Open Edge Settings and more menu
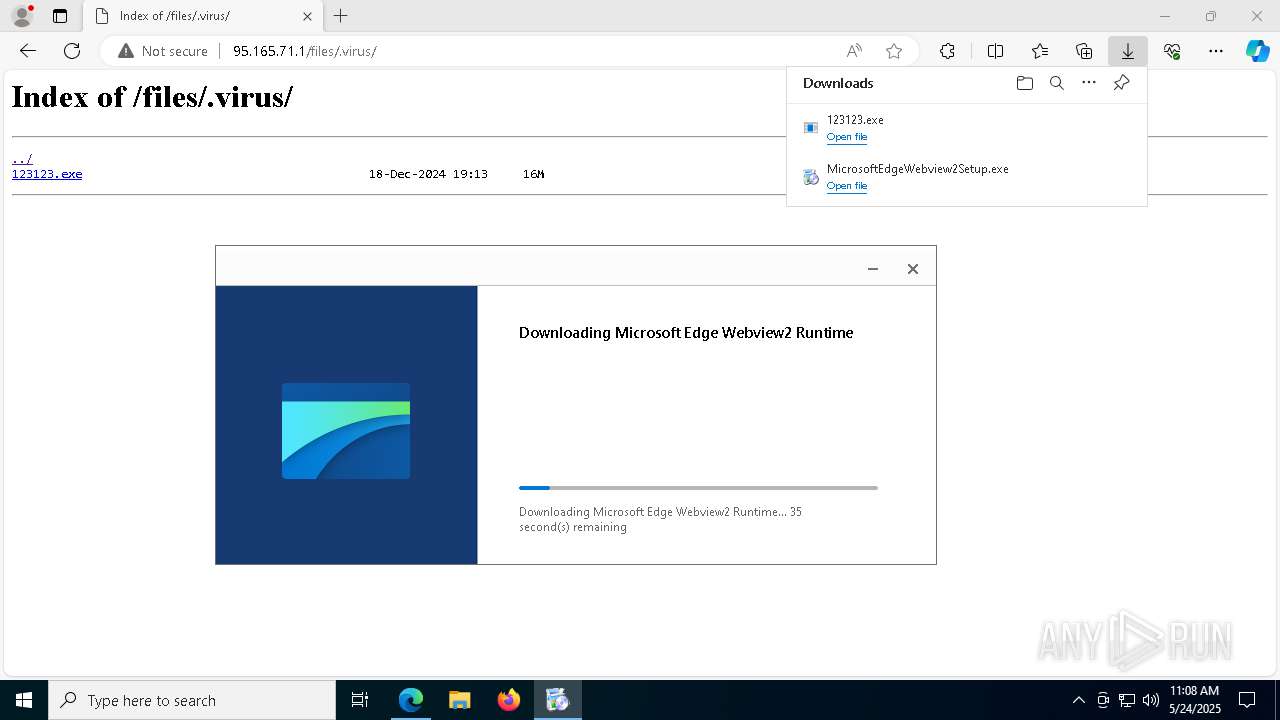This screenshot has width=1280, height=720. point(1216,51)
